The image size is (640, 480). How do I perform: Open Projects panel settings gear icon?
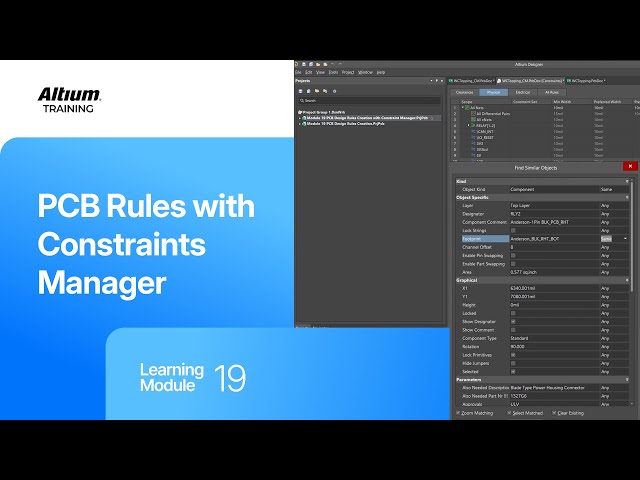[334, 91]
